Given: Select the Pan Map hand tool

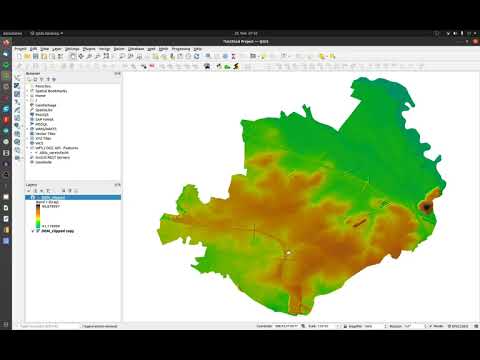Looking at the screenshot, I should click(73, 57).
